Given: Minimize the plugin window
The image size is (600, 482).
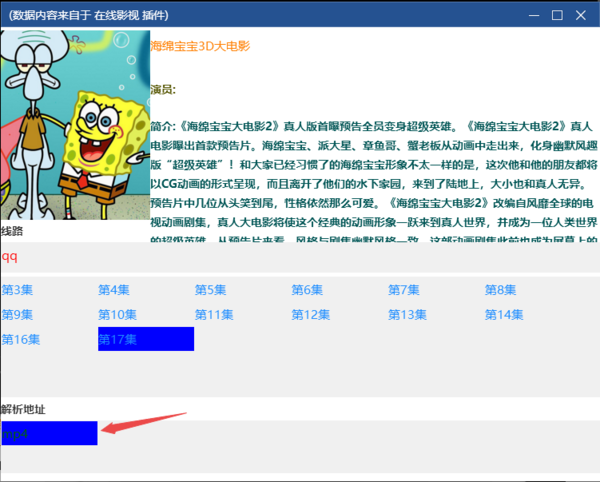Looking at the screenshot, I should click(534, 15).
